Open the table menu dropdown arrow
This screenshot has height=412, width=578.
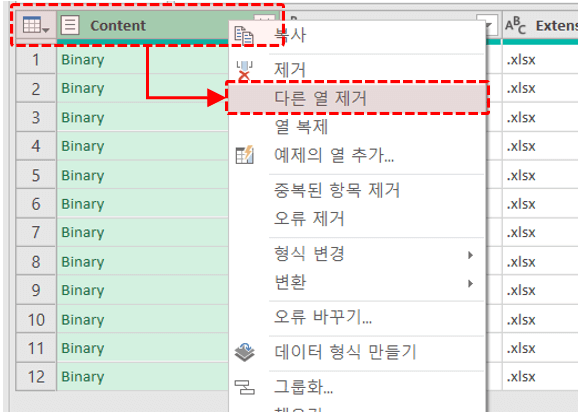(x=46, y=29)
